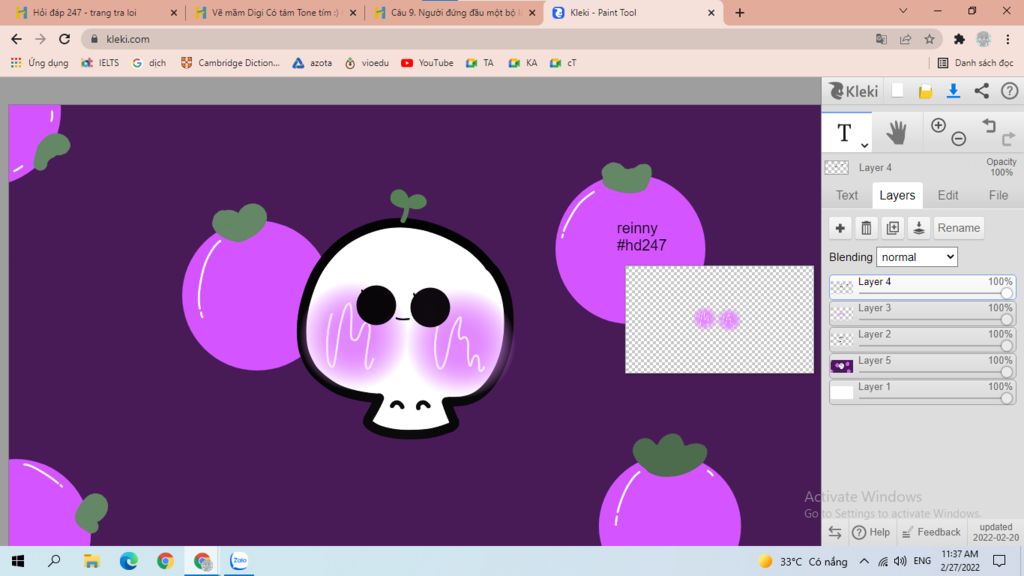Switch to the Text tab
Image resolution: width=1024 pixels, height=576 pixels.
click(847, 195)
